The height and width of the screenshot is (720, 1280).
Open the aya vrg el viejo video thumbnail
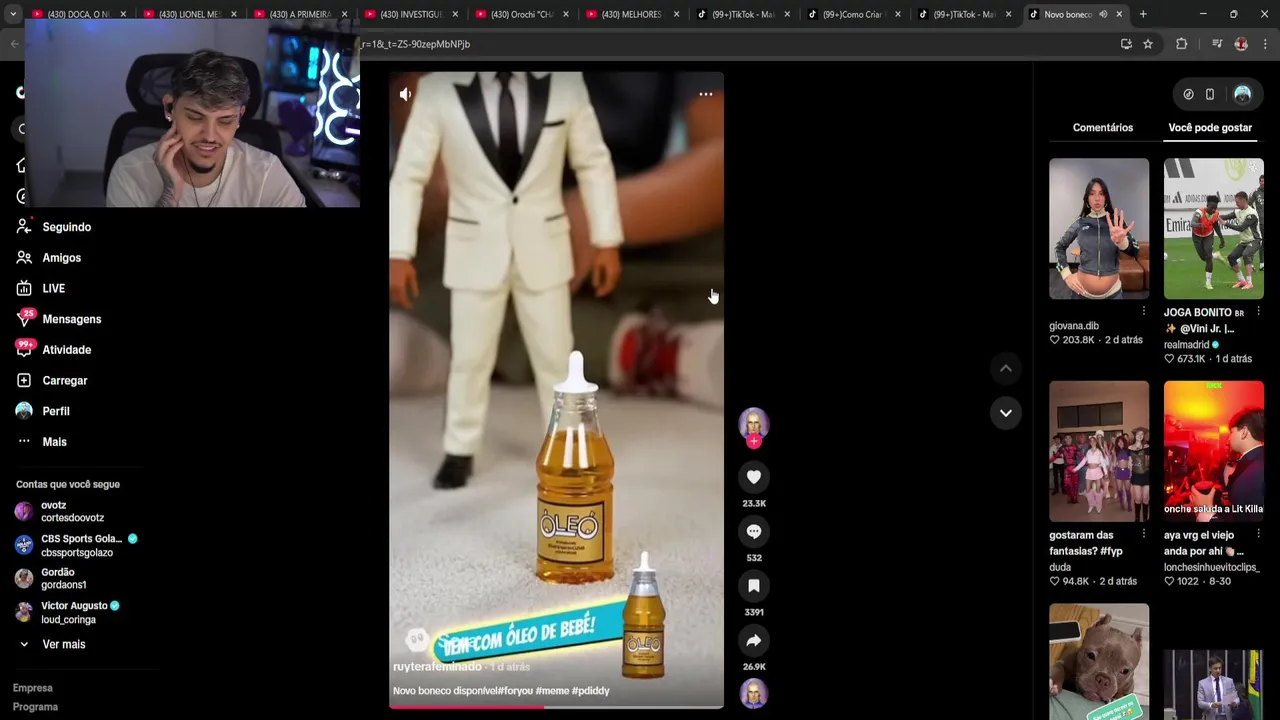coord(1214,451)
